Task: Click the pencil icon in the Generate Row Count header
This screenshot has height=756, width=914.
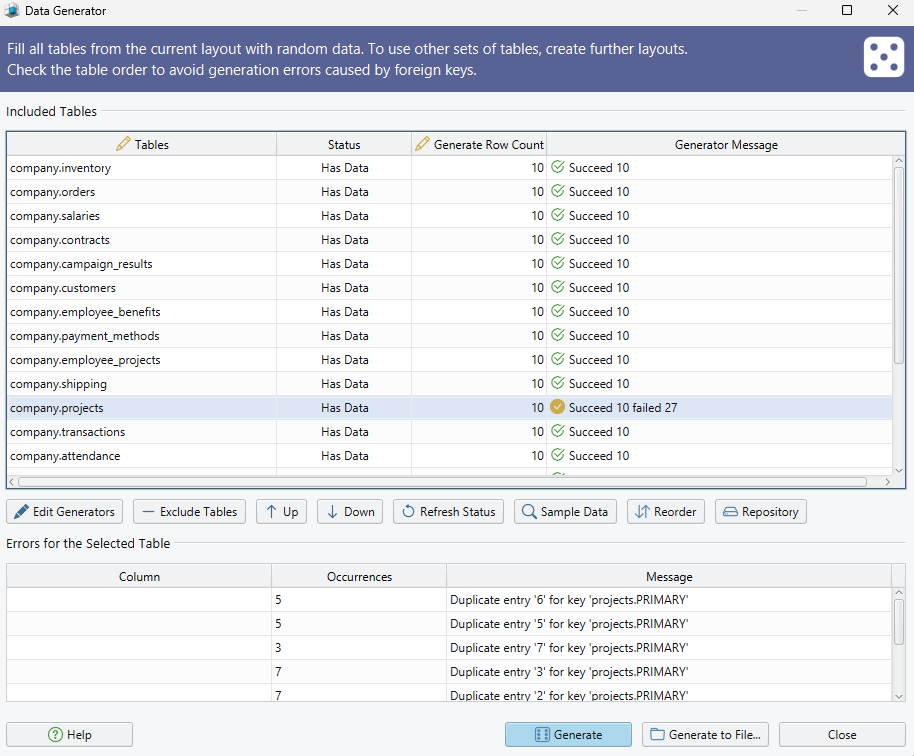Action: (422, 144)
